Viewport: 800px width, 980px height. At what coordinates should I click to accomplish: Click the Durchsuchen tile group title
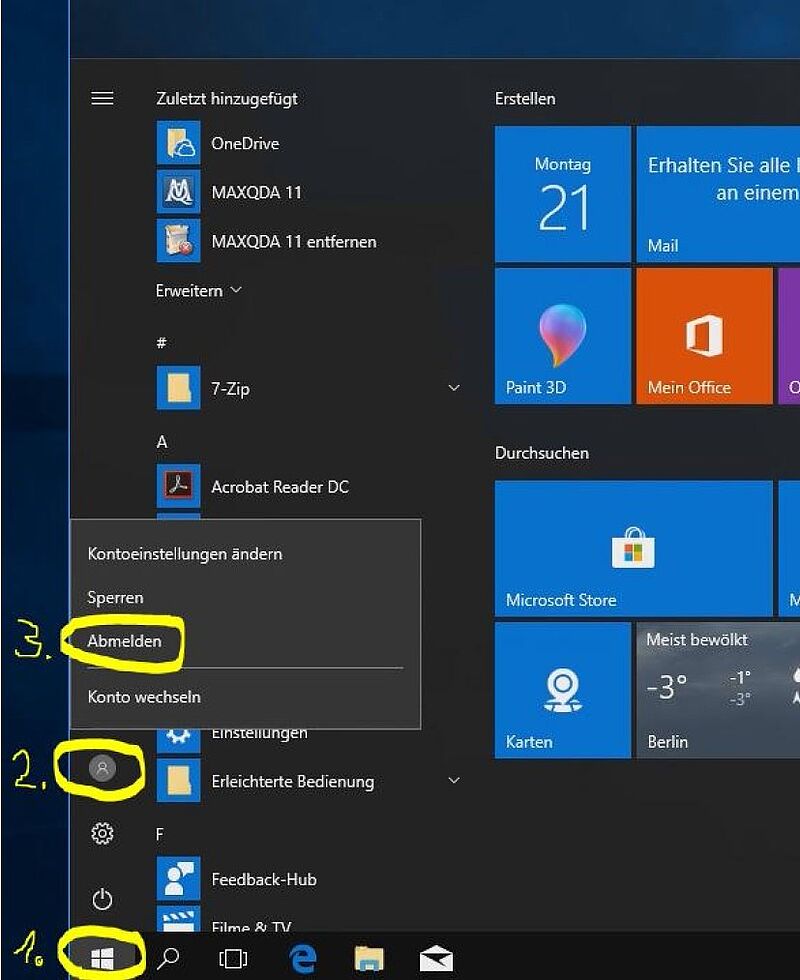coord(542,453)
